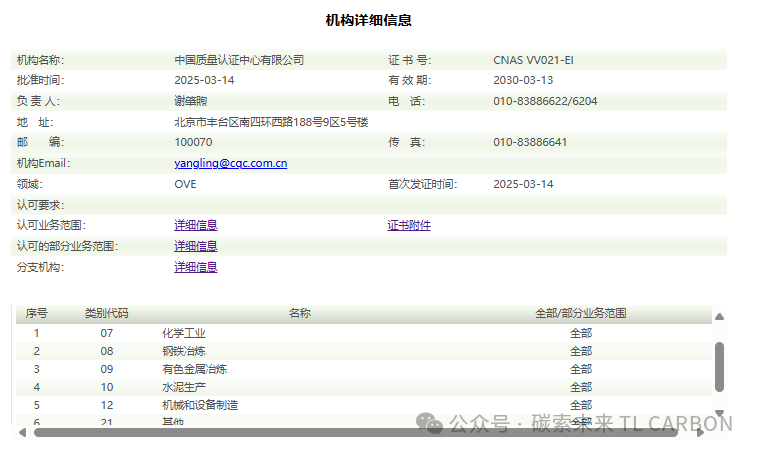Click the horizontal scrollbar thumb
757x454 pixels.
pyautogui.click(x=356, y=432)
